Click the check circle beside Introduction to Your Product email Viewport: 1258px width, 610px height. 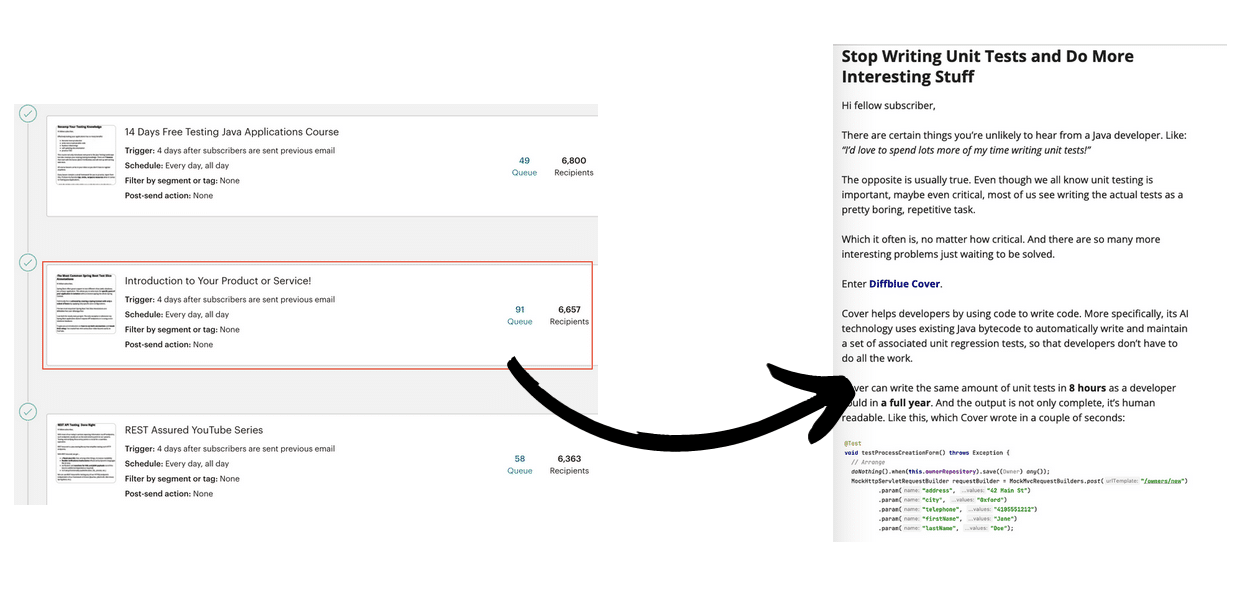click(28, 262)
